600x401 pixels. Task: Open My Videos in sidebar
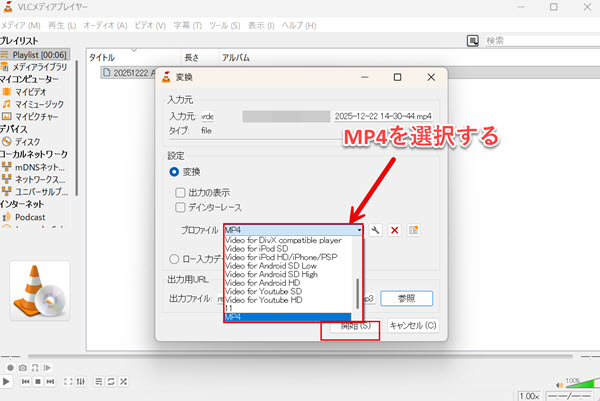tap(31, 92)
